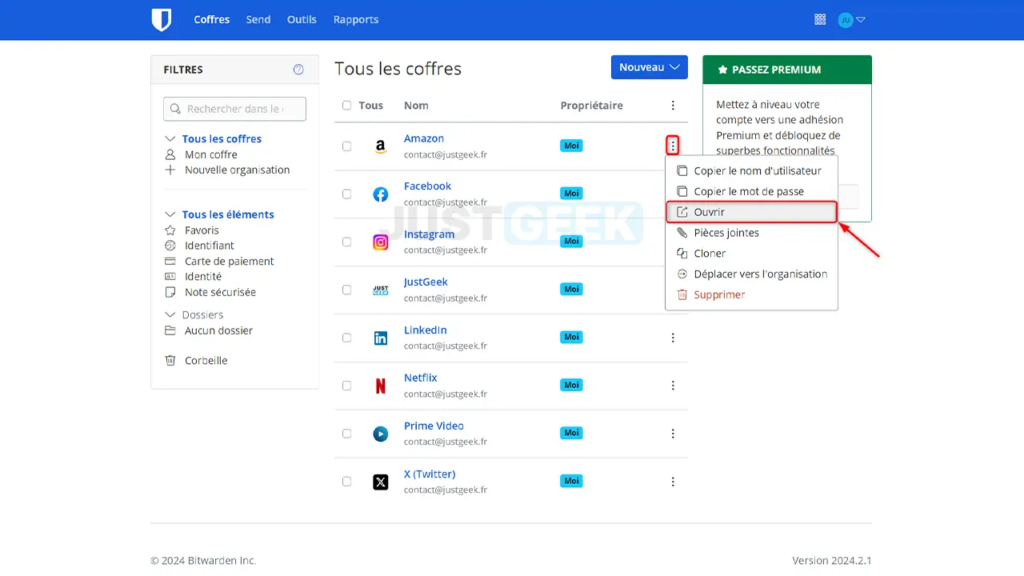Screen dimensions: 1024x576
Task: Click the options icon on the LinkedIn row
Action: [672, 337]
